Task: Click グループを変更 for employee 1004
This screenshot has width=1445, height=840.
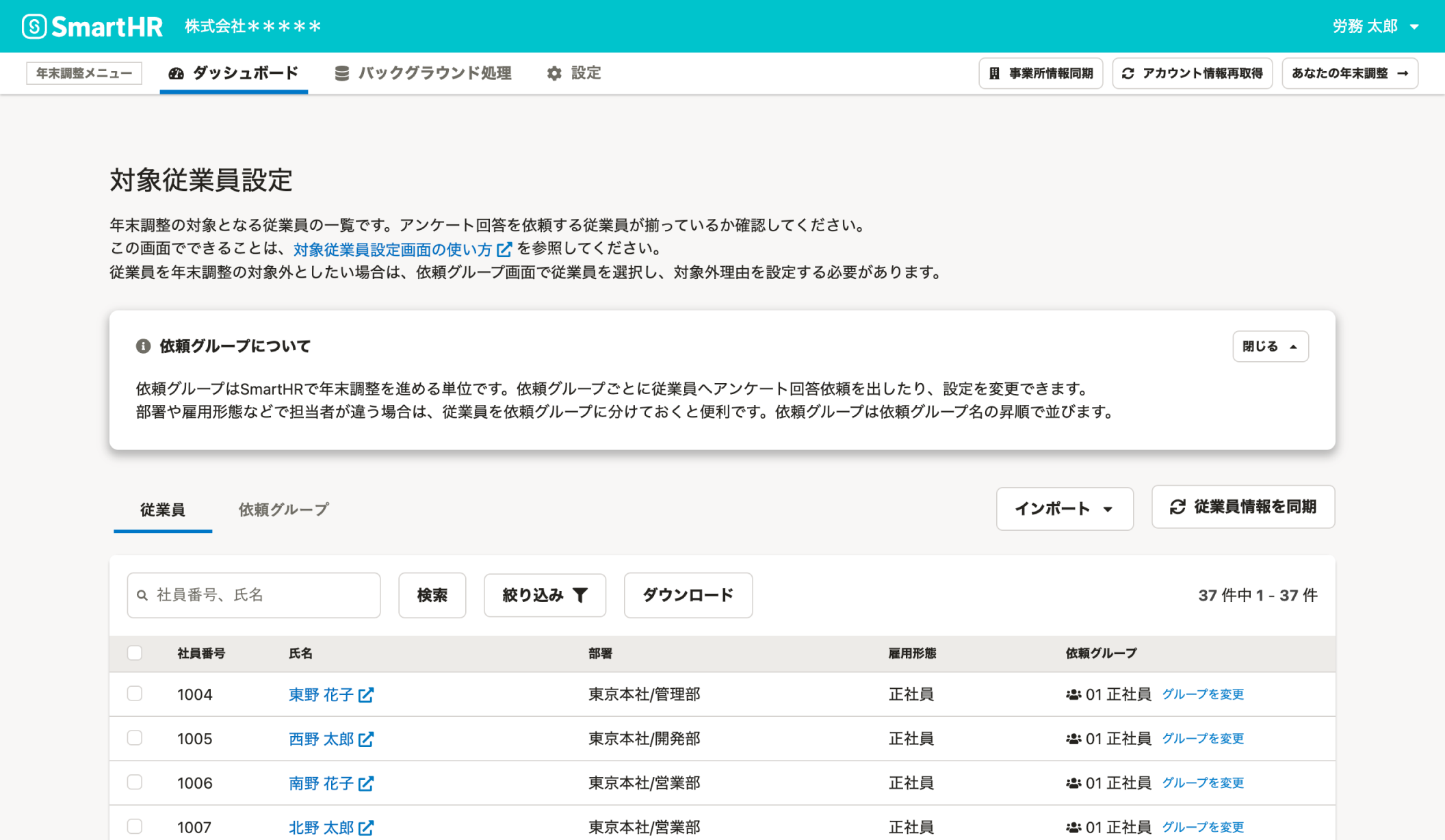Action: click(x=1203, y=694)
